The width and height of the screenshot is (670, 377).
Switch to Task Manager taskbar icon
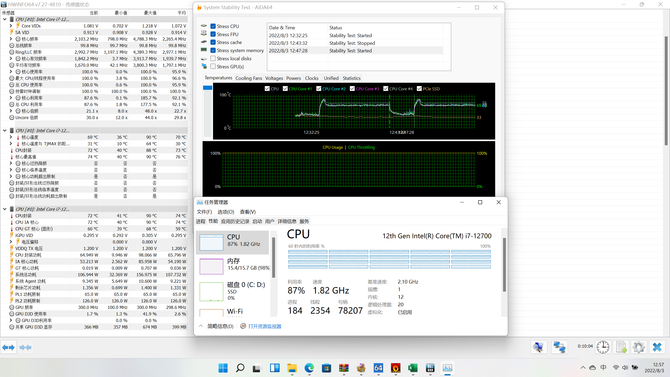coord(447,368)
